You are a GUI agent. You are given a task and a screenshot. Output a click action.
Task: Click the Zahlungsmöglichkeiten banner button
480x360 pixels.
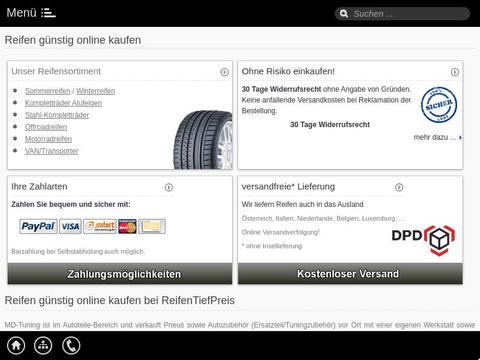(120, 274)
